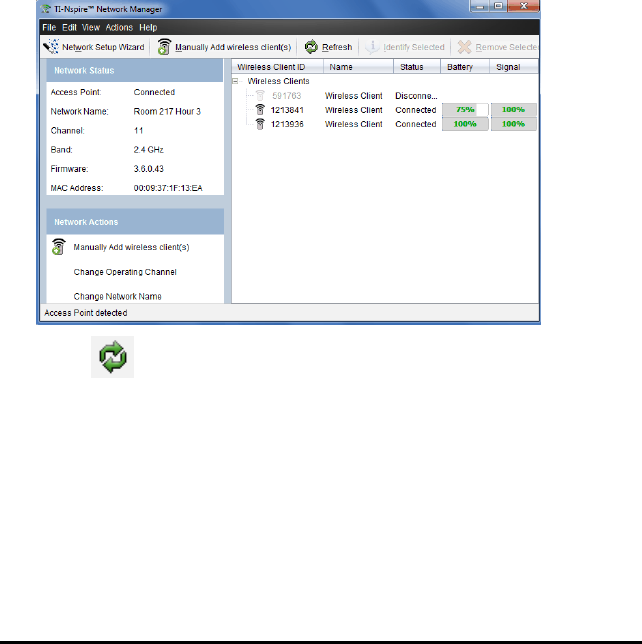Click the band value 2.4 GHz
The image size is (642, 644).
tap(149, 150)
